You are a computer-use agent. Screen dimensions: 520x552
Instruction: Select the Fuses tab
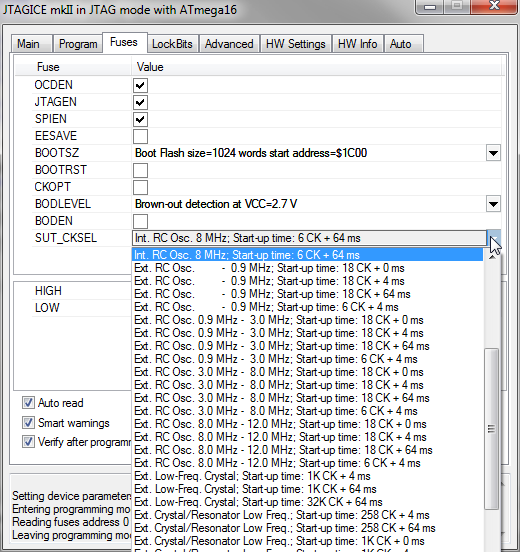[124, 42]
